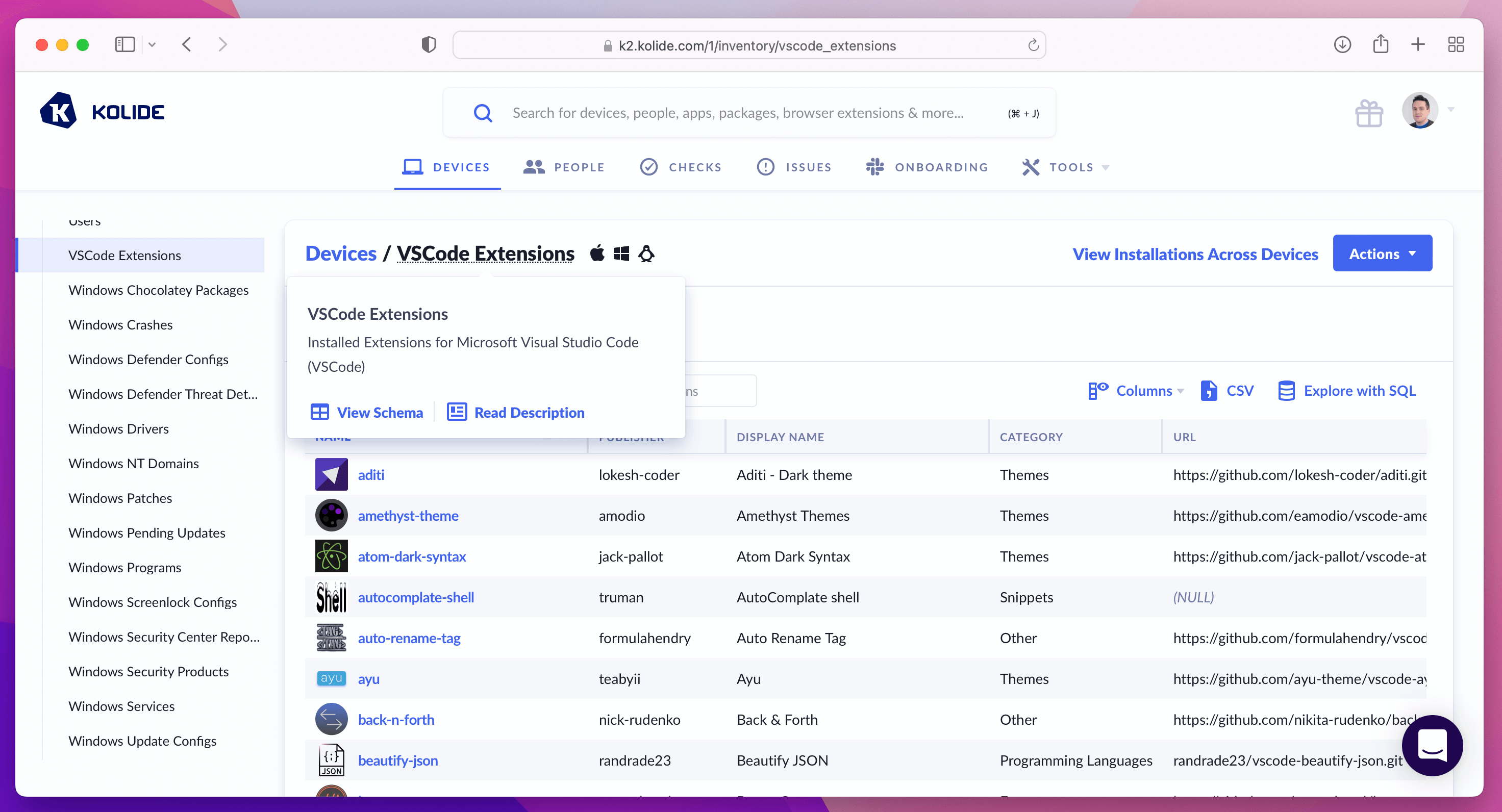Screen dimensions: 1502x812
Task: Click the Kolide logo icon
Action: click(58, 111)
